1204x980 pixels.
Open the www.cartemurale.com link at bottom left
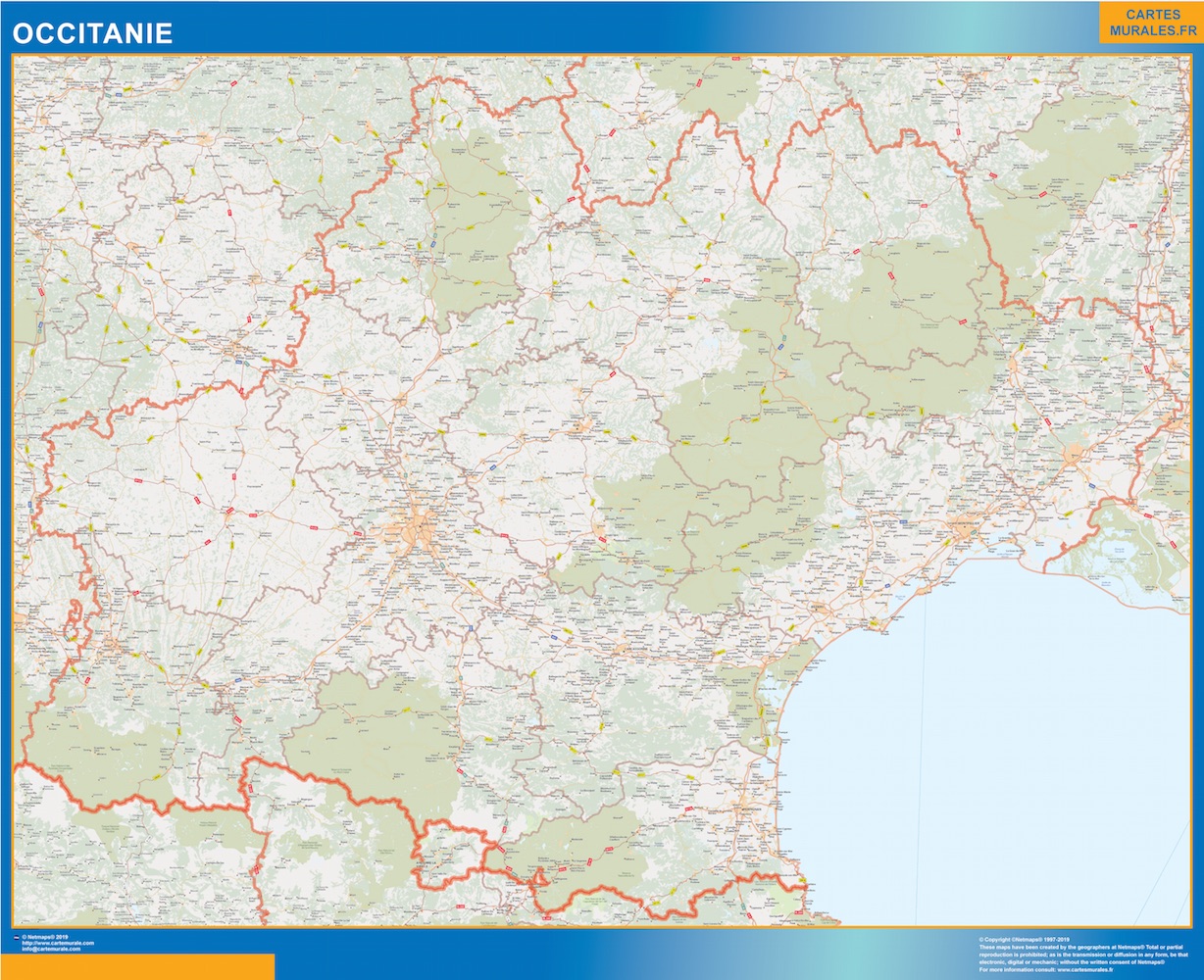(x=58, y=943)
